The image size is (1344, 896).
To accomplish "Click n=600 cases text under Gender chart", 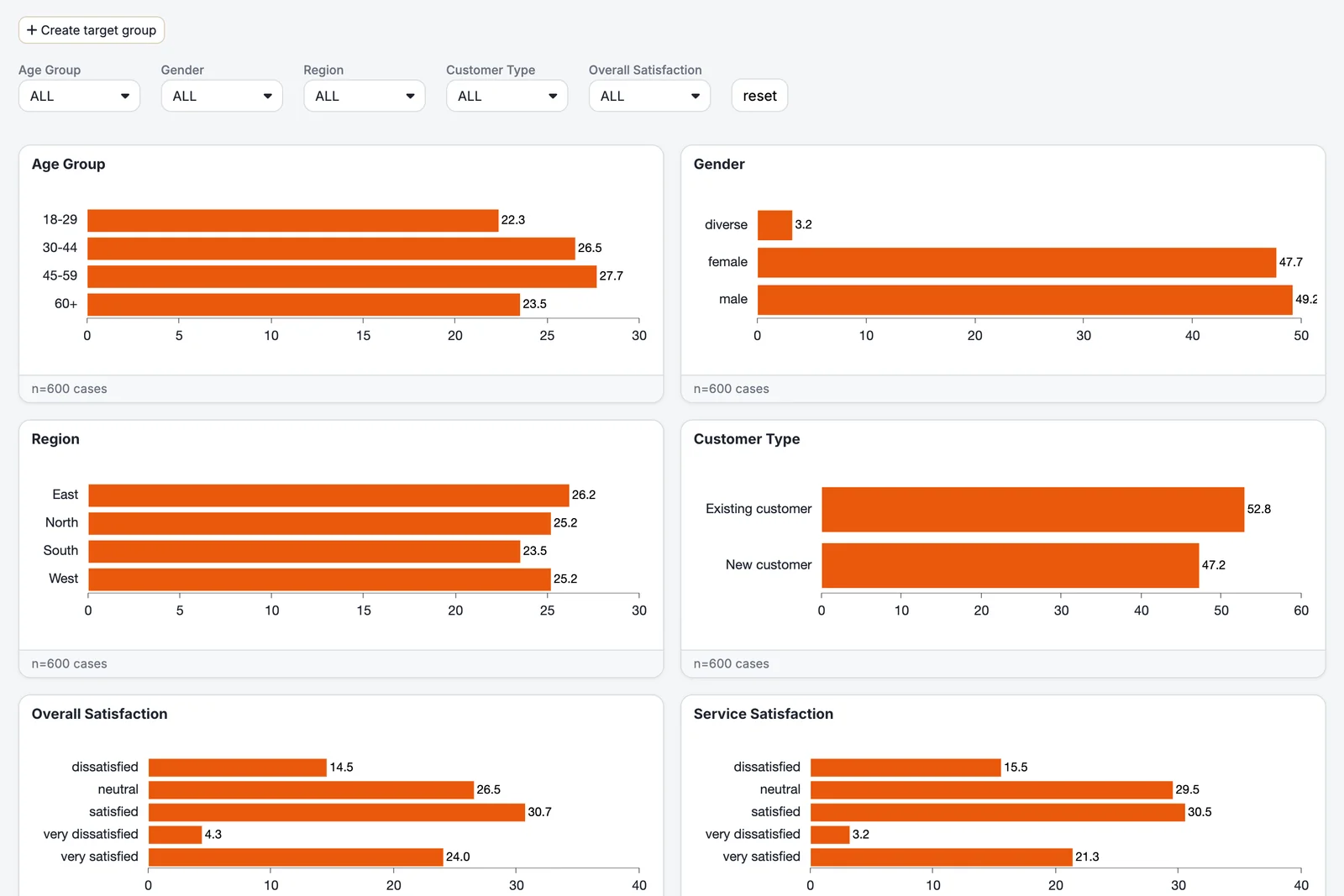I will click(x=731, y=389).
